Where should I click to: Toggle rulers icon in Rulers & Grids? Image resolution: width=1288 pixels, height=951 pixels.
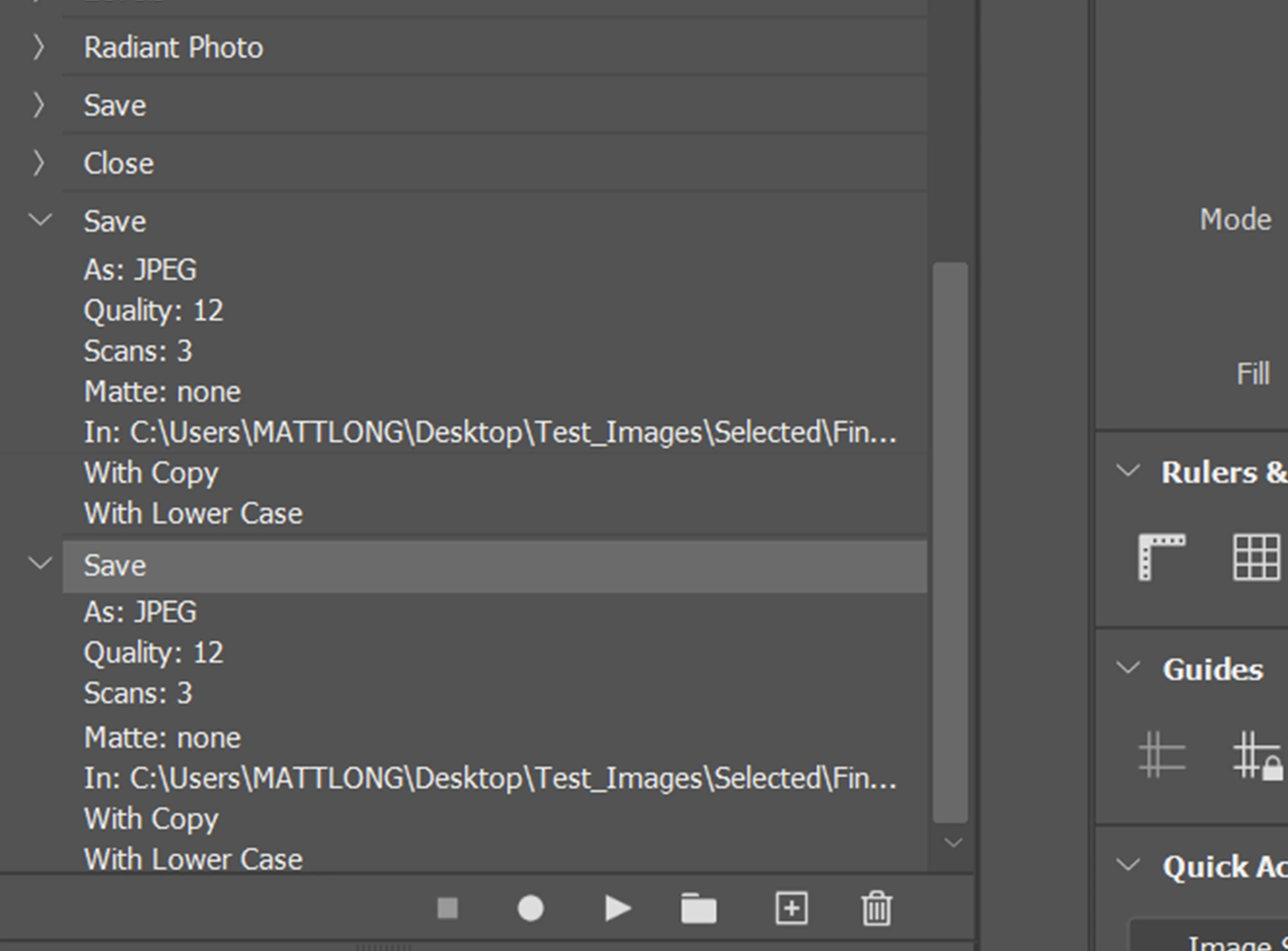pos(1161,557)
